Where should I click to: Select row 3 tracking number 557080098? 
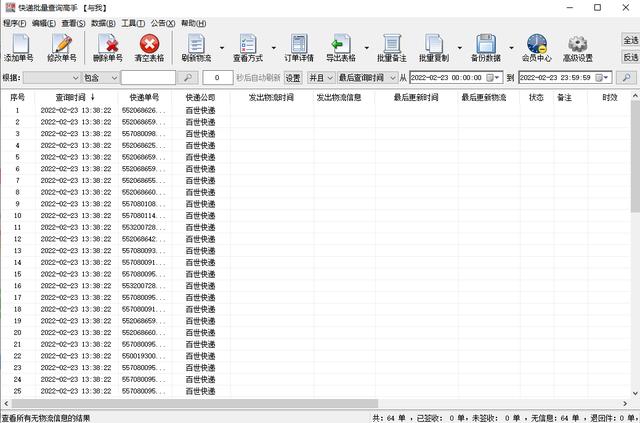click(x=144, y=134)
